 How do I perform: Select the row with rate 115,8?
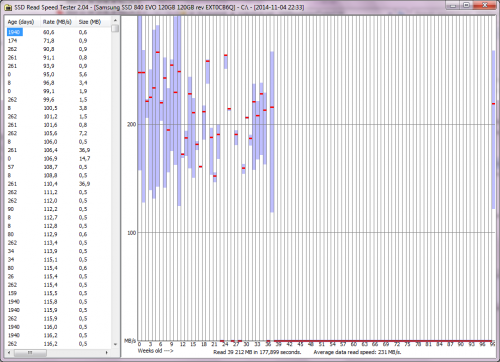pos(58,302)
